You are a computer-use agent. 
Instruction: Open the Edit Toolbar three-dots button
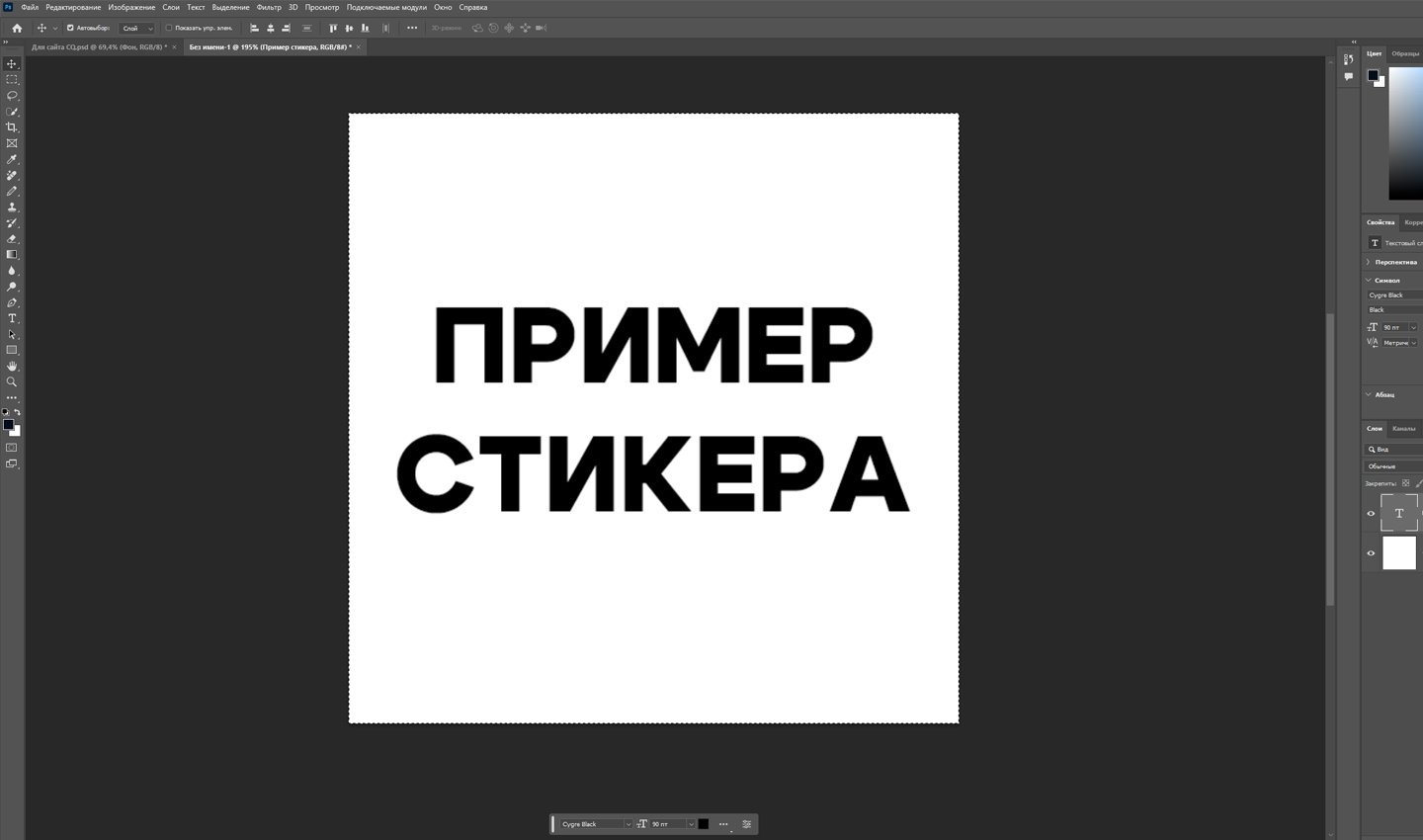(12, 397)
